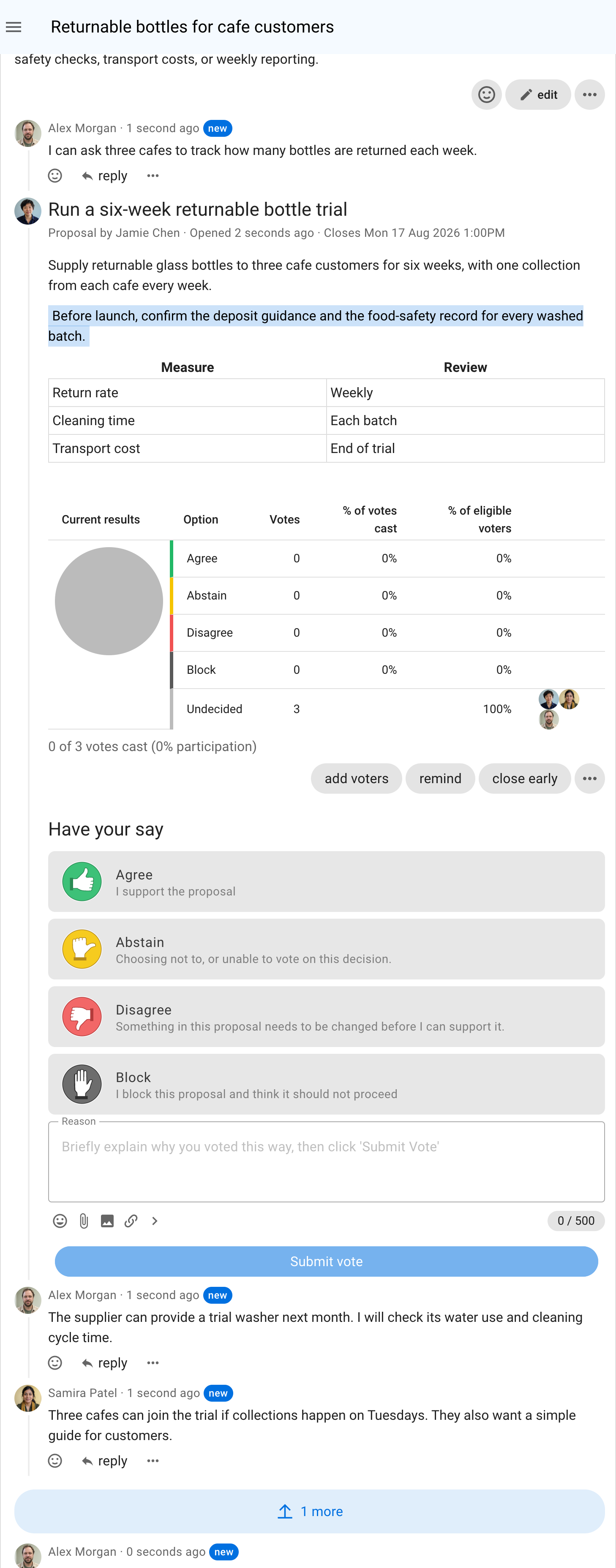Click the add voters button

(357, 779)
